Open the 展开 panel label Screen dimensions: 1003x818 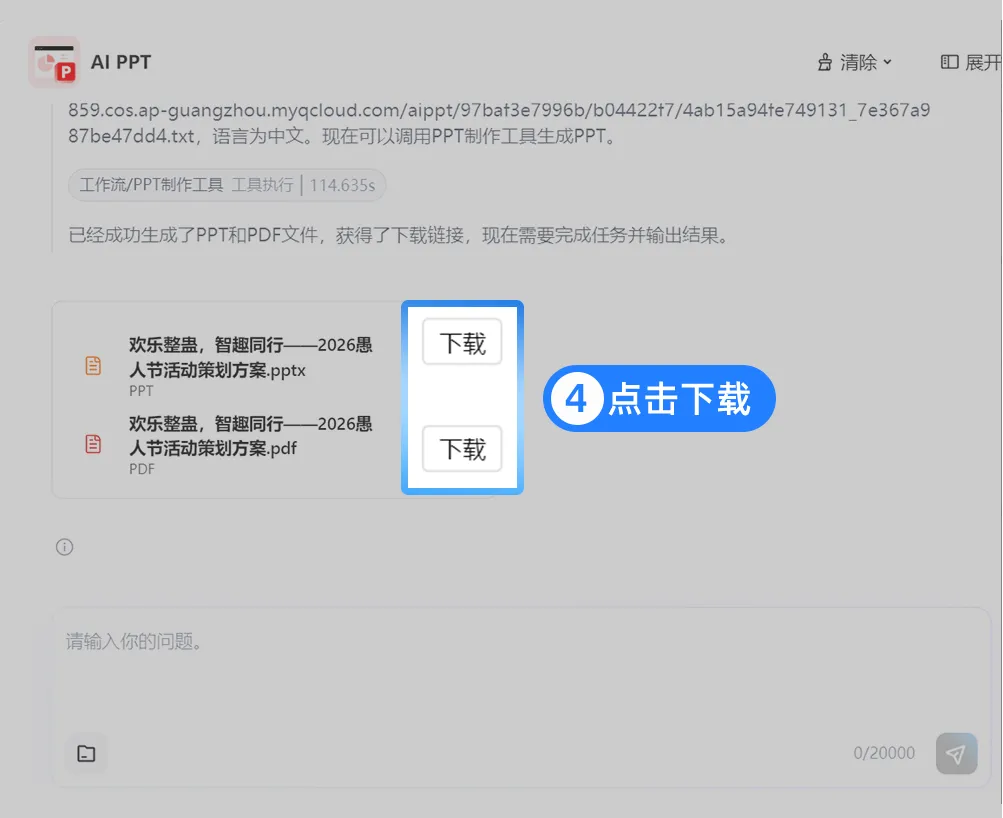[983, 62]
